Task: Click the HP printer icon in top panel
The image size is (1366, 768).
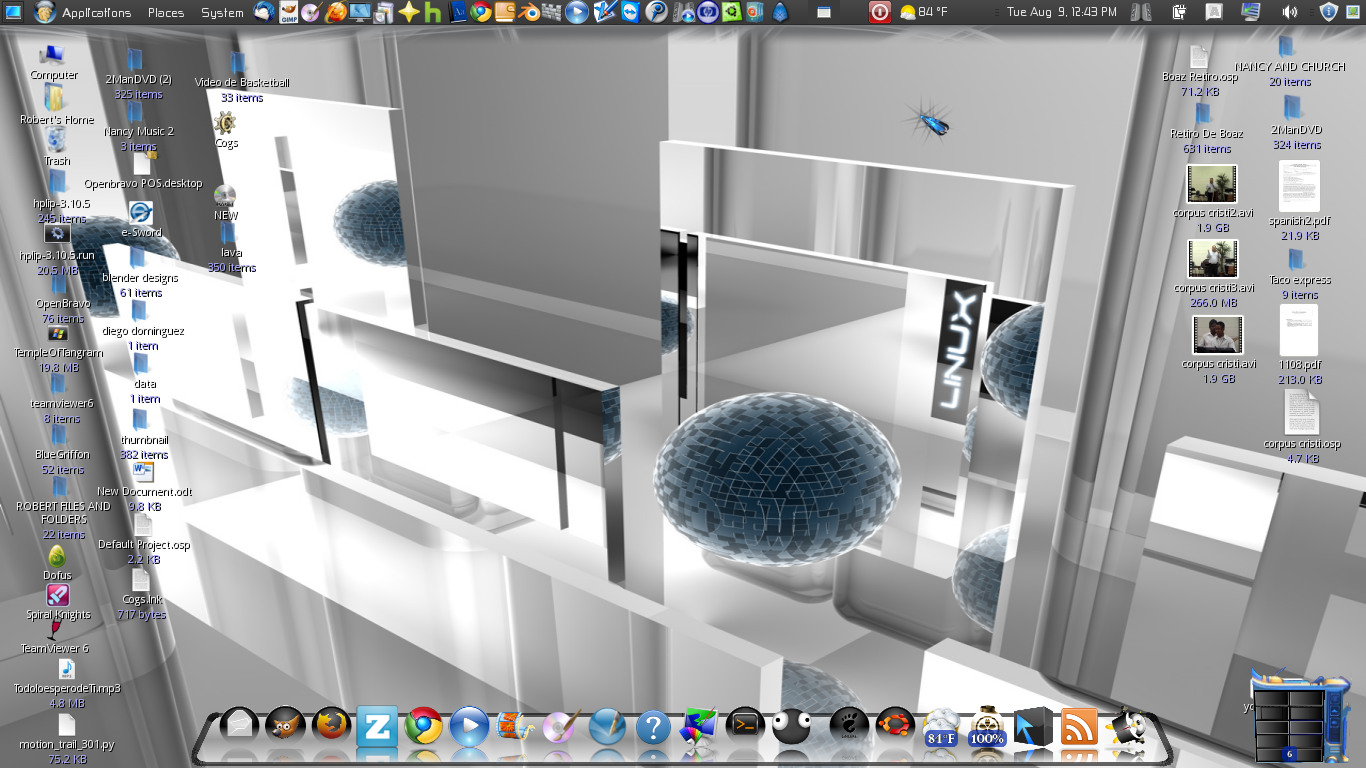Action: [x=709, y=12]
